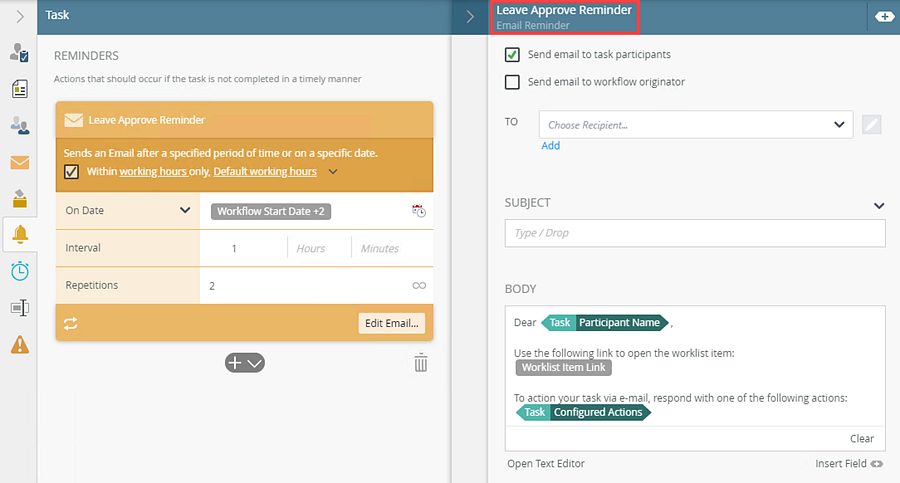Open the properties text-field sidebar tab
Screen dimensions: 900x483
(20, 308)
